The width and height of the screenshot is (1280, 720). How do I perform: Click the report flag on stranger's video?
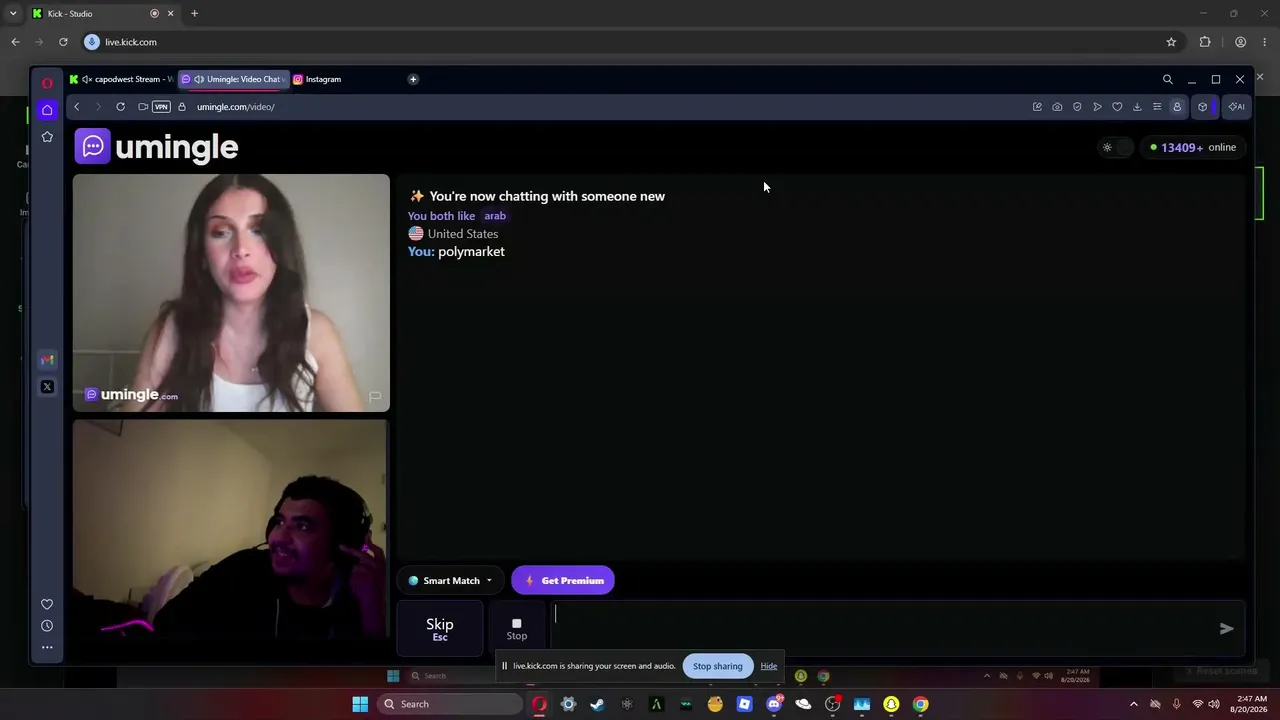[375, 397]
